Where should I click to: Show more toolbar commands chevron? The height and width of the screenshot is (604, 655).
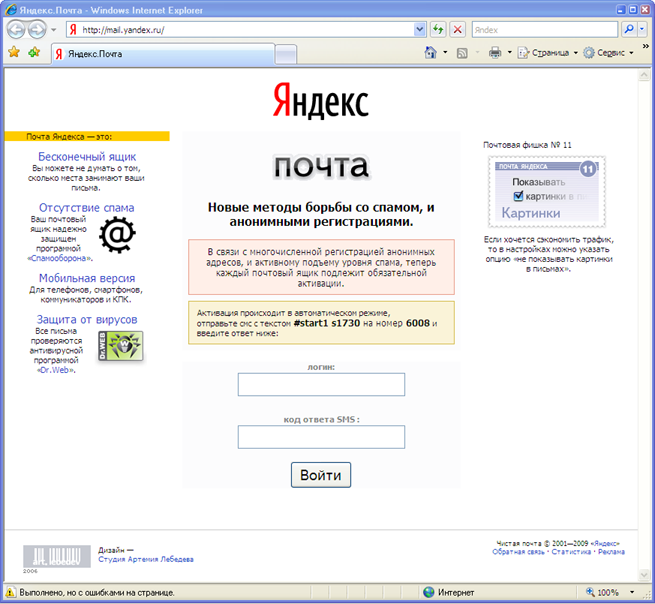pos(645,46)
